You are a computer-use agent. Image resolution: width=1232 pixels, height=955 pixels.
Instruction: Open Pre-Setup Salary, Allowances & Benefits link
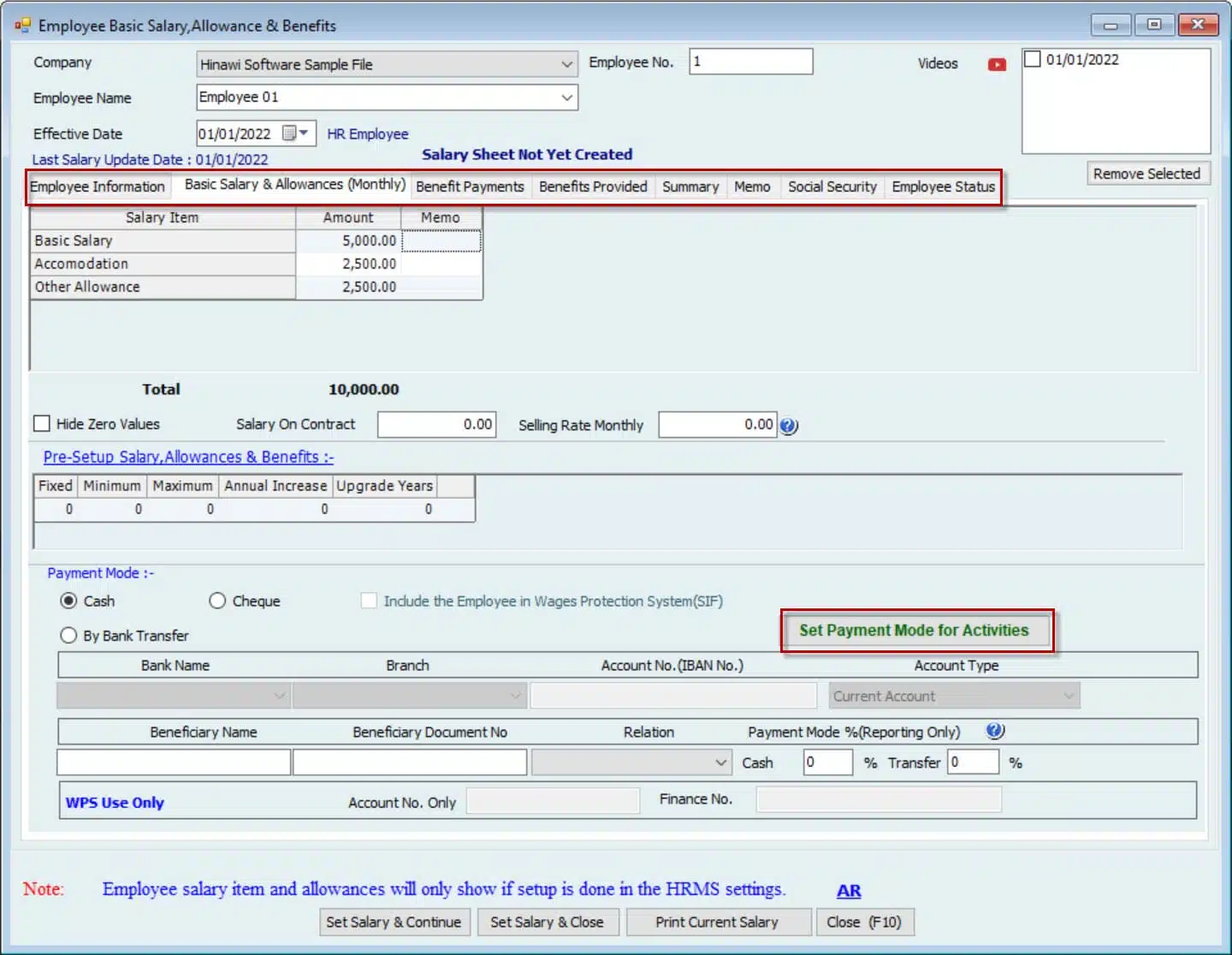point(188,457)
